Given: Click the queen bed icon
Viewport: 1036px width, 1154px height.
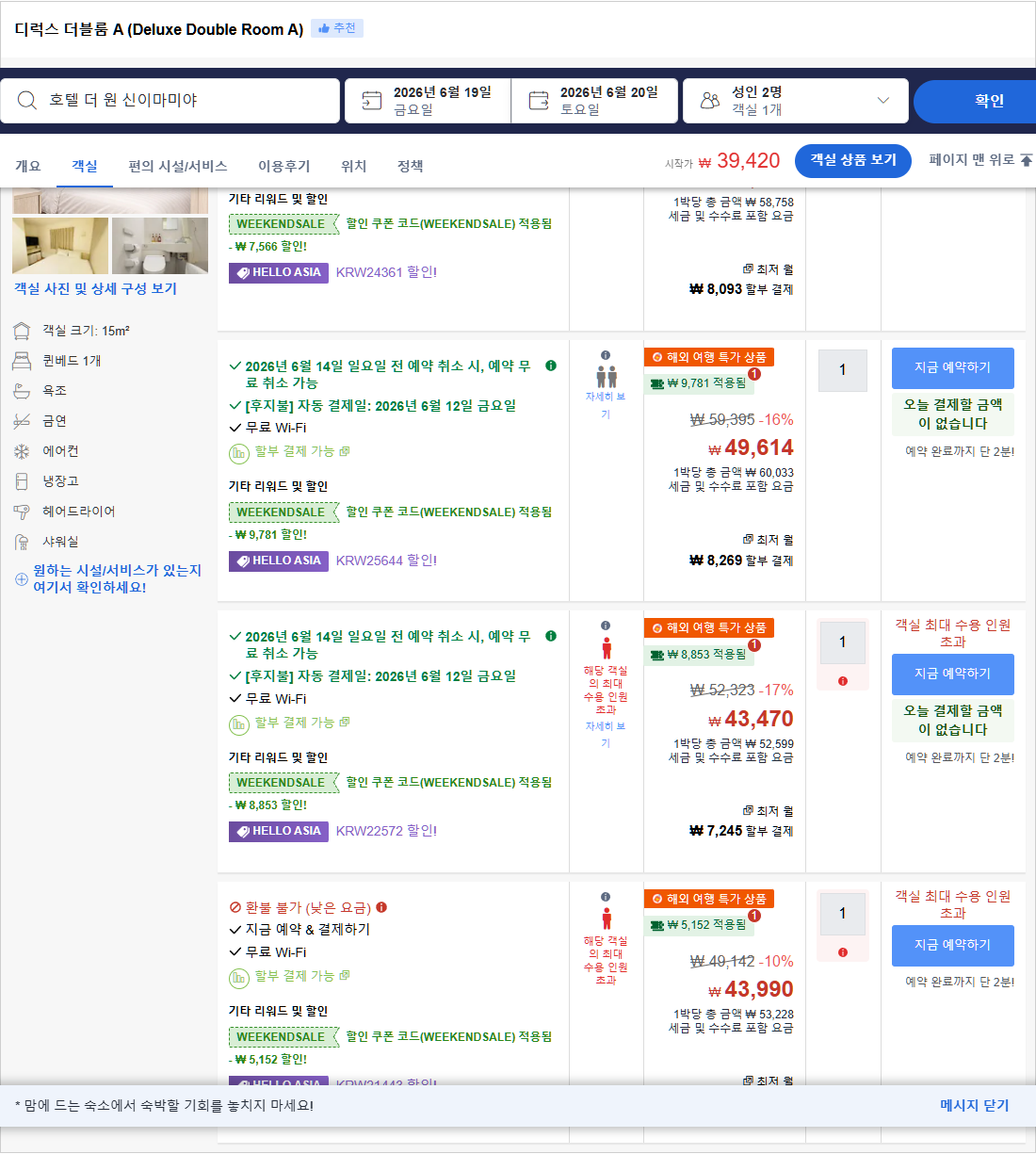Looking at the screenshot, I should pos(22,361).
